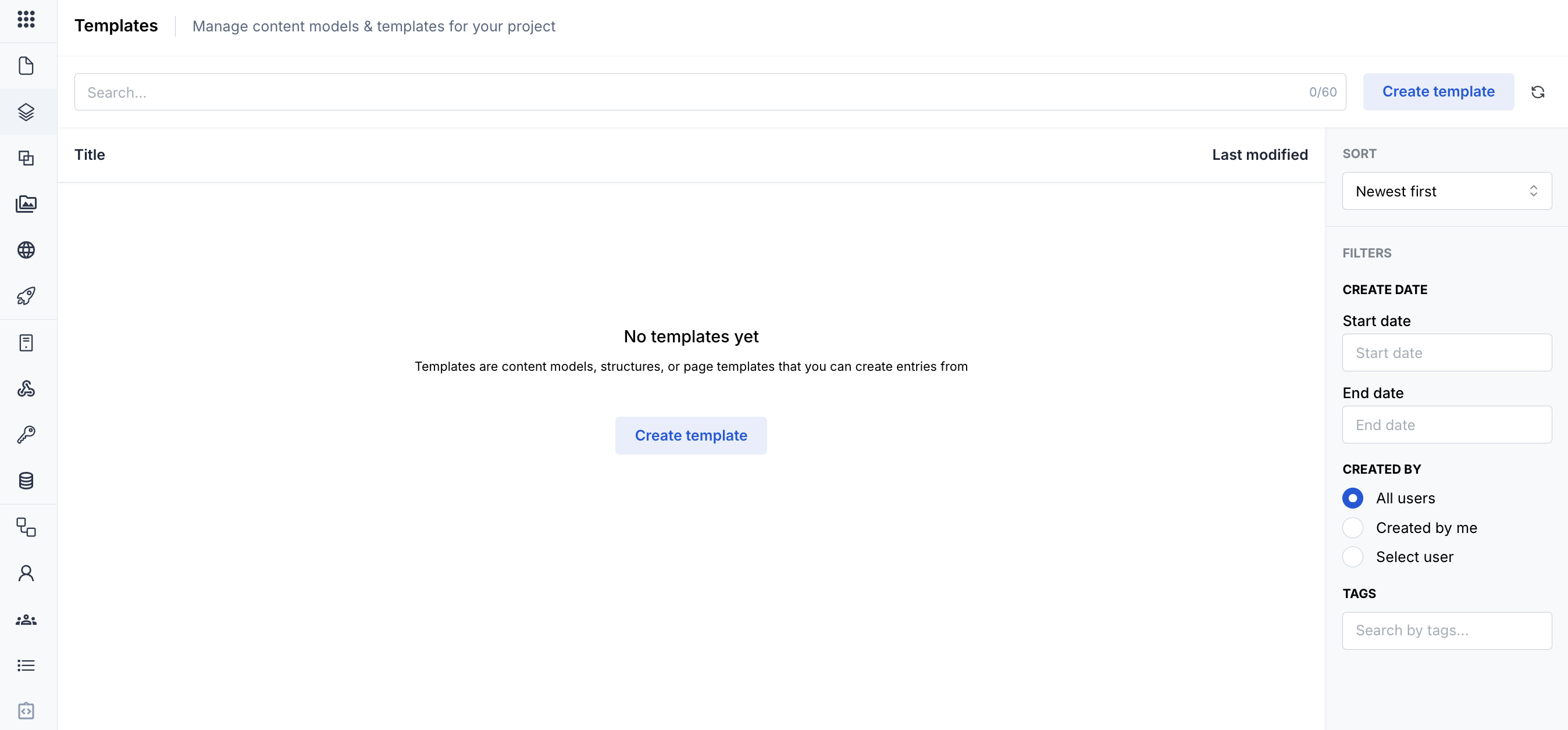Open the globe icon in sidebar
Image resolution: width=1568 pixels, height=730 pixels.
(x=26, y=250)
